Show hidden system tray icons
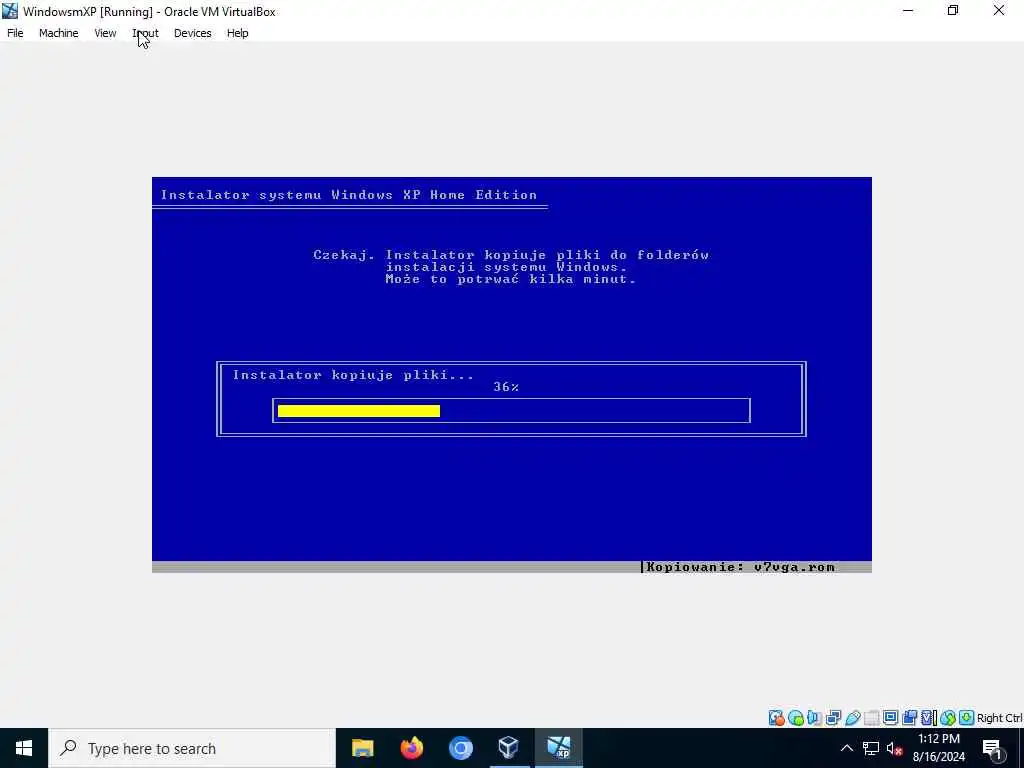The width and height of the screenshot is (1024, 768). 846,748
